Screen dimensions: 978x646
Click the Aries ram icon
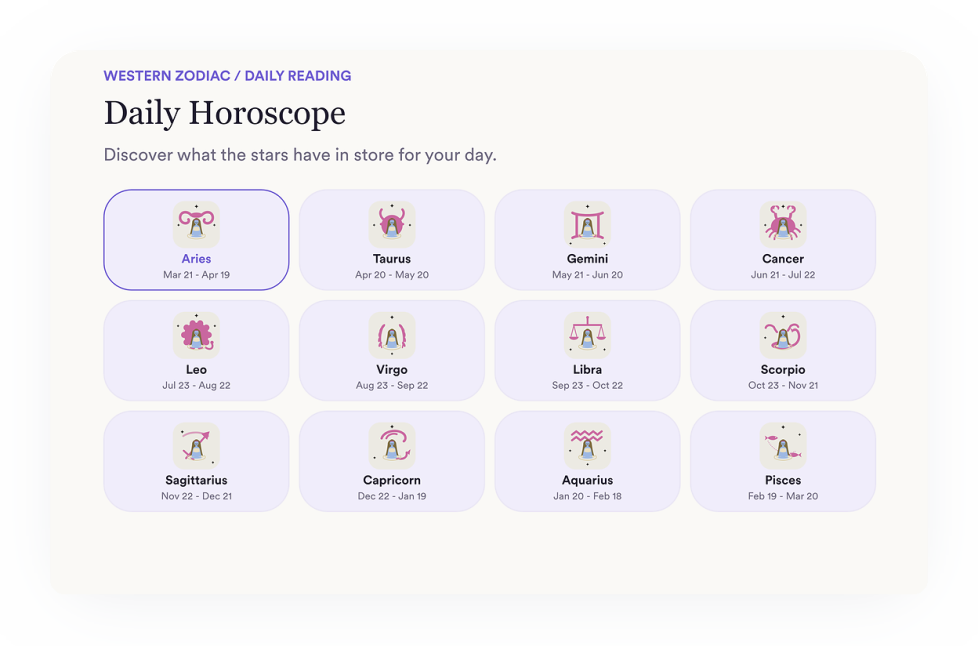tap(196, 224)
